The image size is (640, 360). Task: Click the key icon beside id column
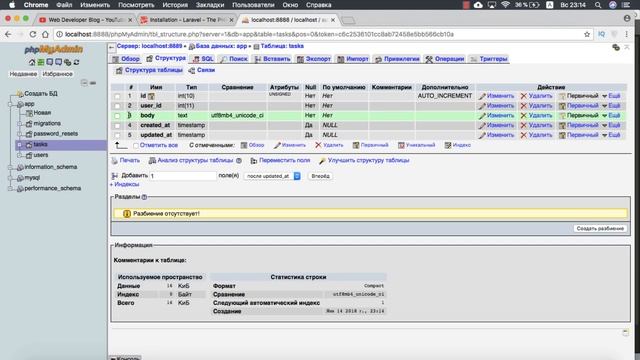151,96
